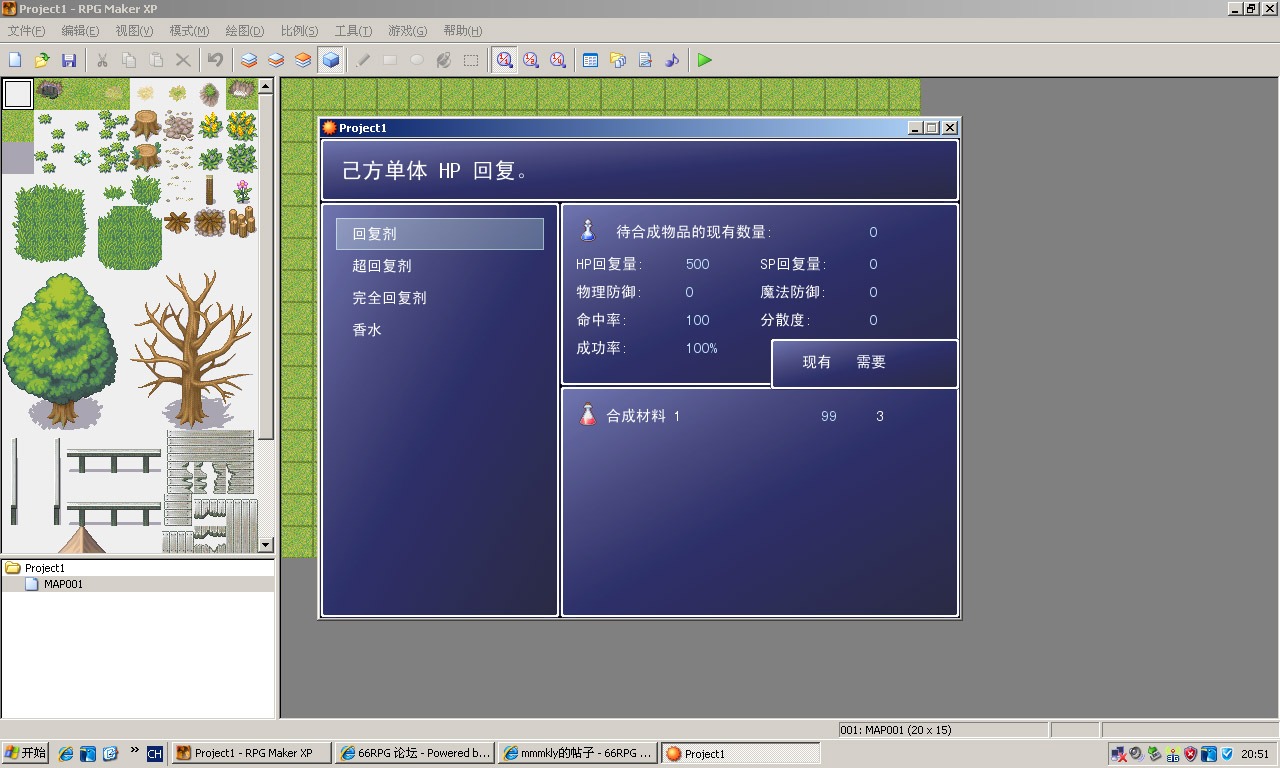Select the third map layer icon

tap(303, 60)
